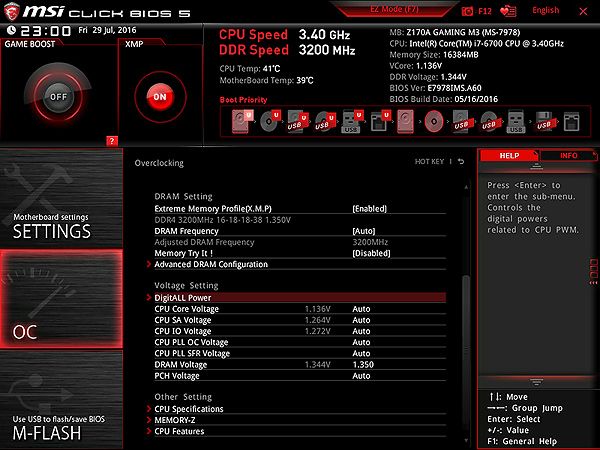Click the Memory Size 16384MB entry
This screenshot has height=450, width=600.
[x=434, y=55]
